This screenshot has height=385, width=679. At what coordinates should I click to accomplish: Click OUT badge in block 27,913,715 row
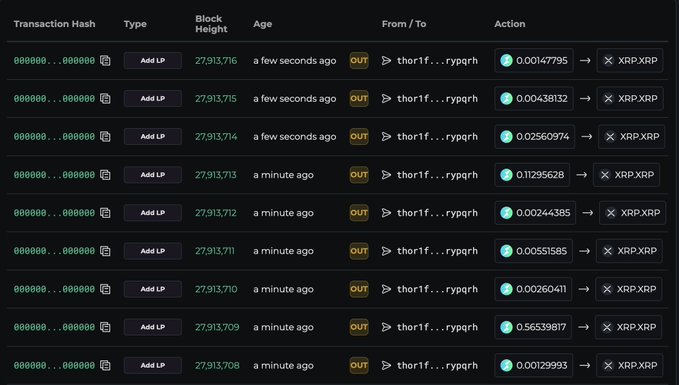point(359,99)
